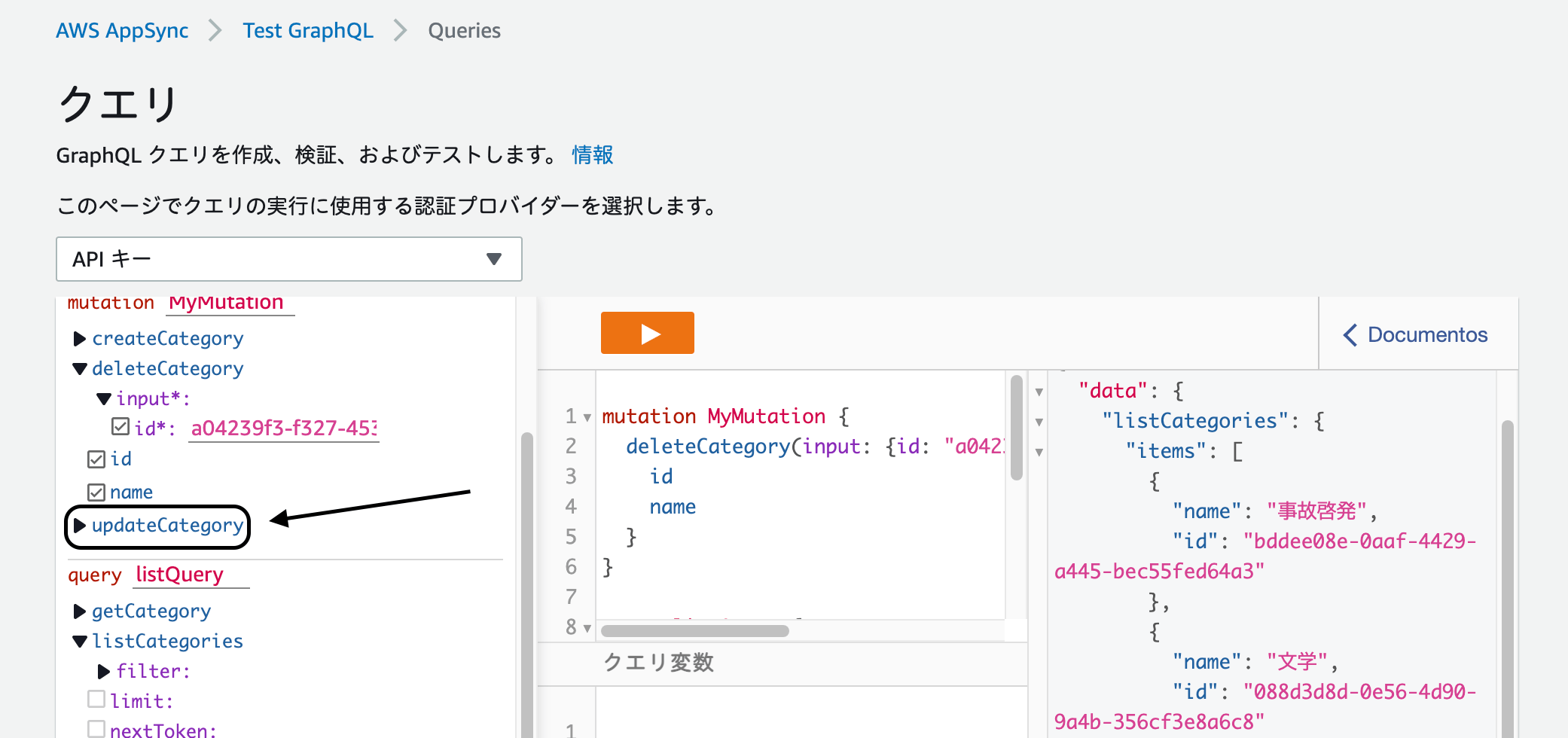The height and width of the screenshot is (738, 1568).
Task: Rename the listQuery operation name field
Action: 191,575
